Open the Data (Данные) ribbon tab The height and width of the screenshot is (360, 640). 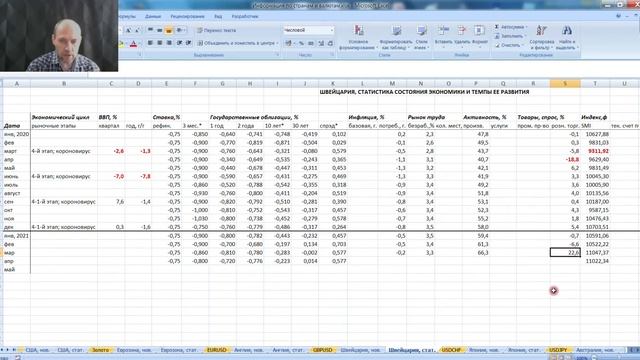[x=153, y=16]
